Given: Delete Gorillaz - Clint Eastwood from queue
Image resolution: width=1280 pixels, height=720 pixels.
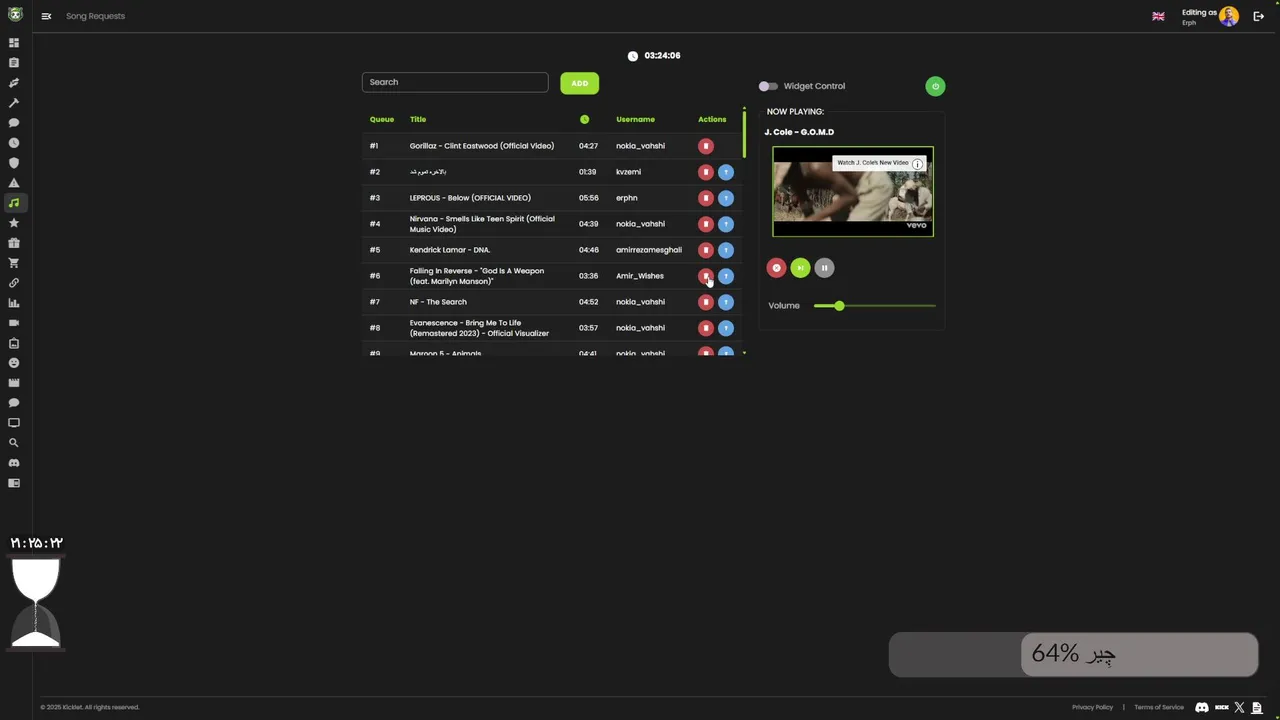Looking at the screenshot, I should pos(706,146).
